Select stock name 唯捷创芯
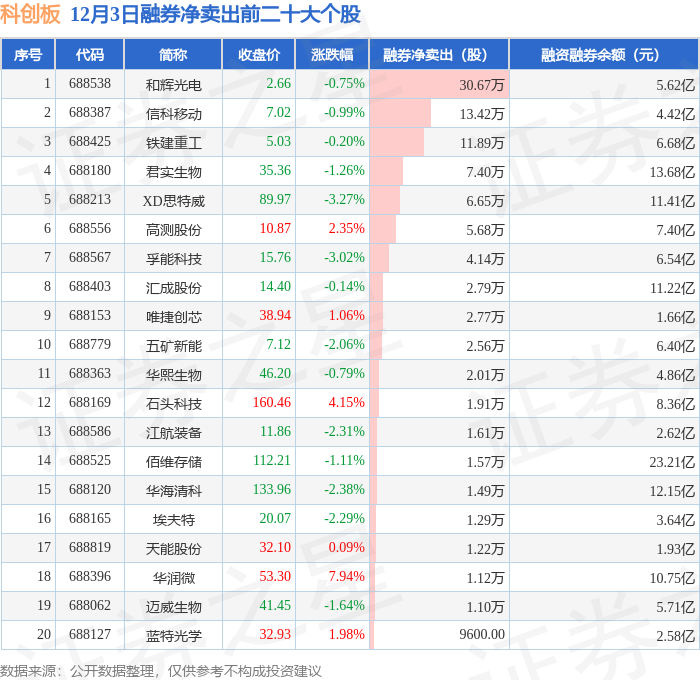This screenshot has width=700, height=680. [173, 317]
